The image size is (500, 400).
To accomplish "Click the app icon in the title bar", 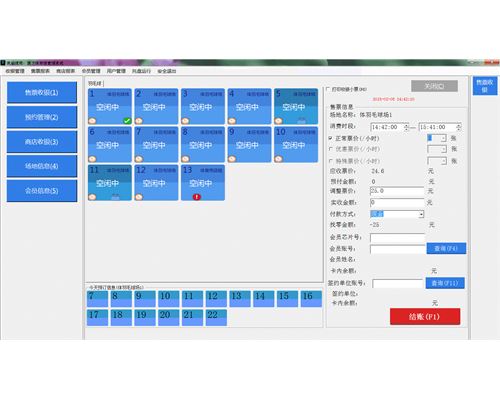I will [x=3, y=63].
